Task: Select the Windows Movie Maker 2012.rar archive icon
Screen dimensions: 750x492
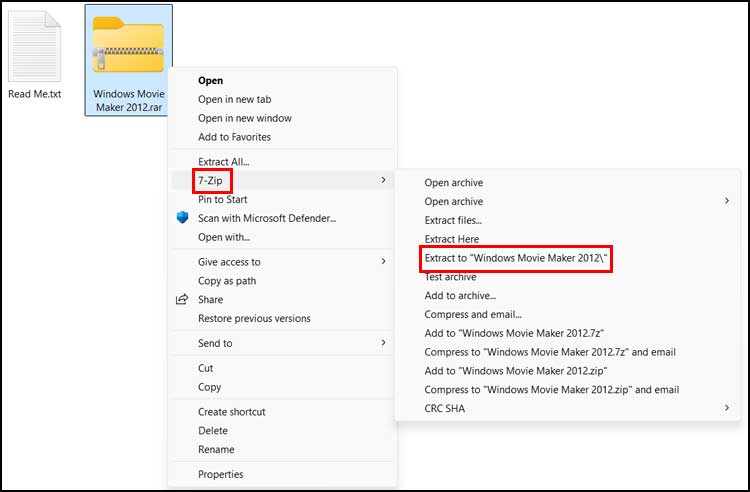Action: click(128, 44)
